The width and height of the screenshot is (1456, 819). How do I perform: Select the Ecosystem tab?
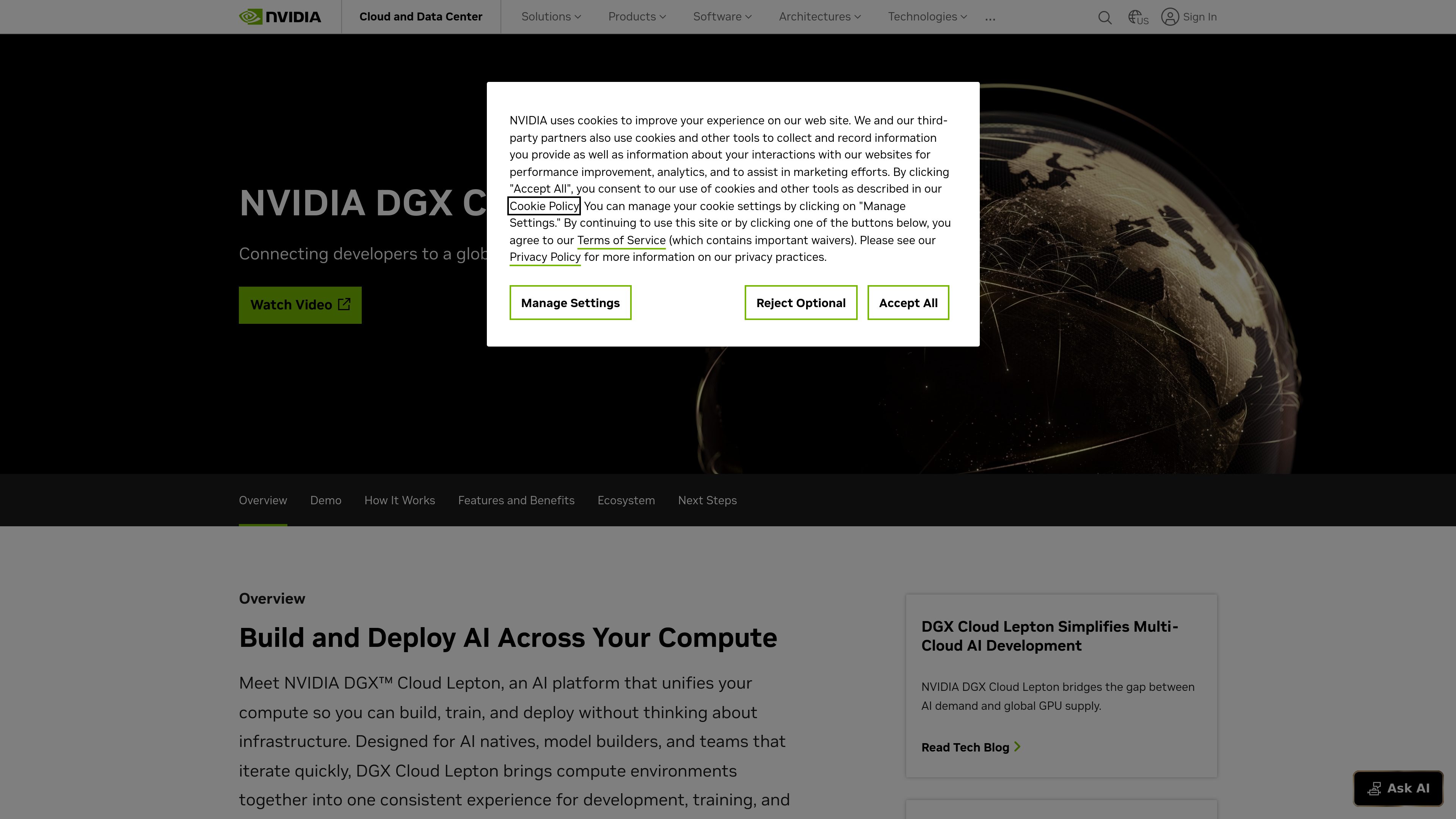pyautogui.click(x=626, y=500)
